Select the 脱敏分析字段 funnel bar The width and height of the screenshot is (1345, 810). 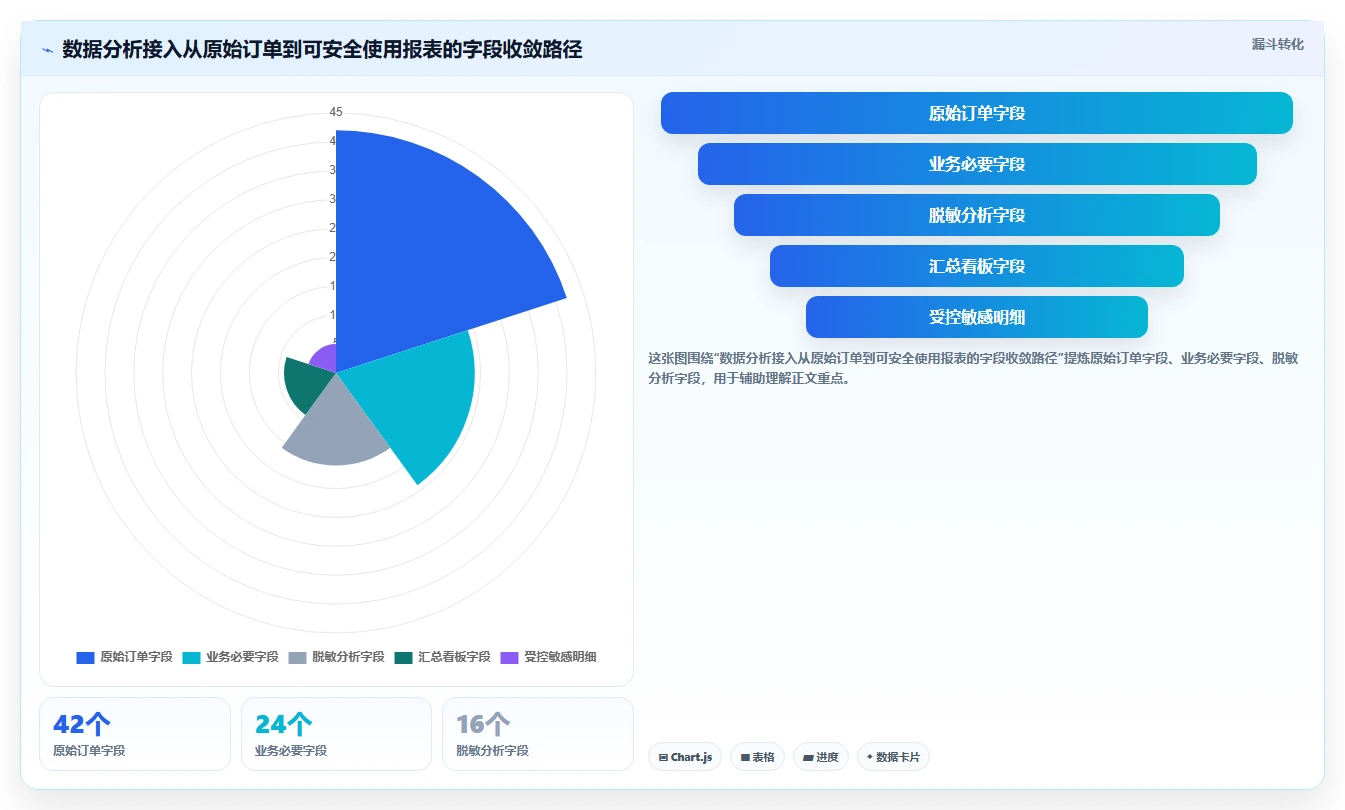(x=977, y=215)
